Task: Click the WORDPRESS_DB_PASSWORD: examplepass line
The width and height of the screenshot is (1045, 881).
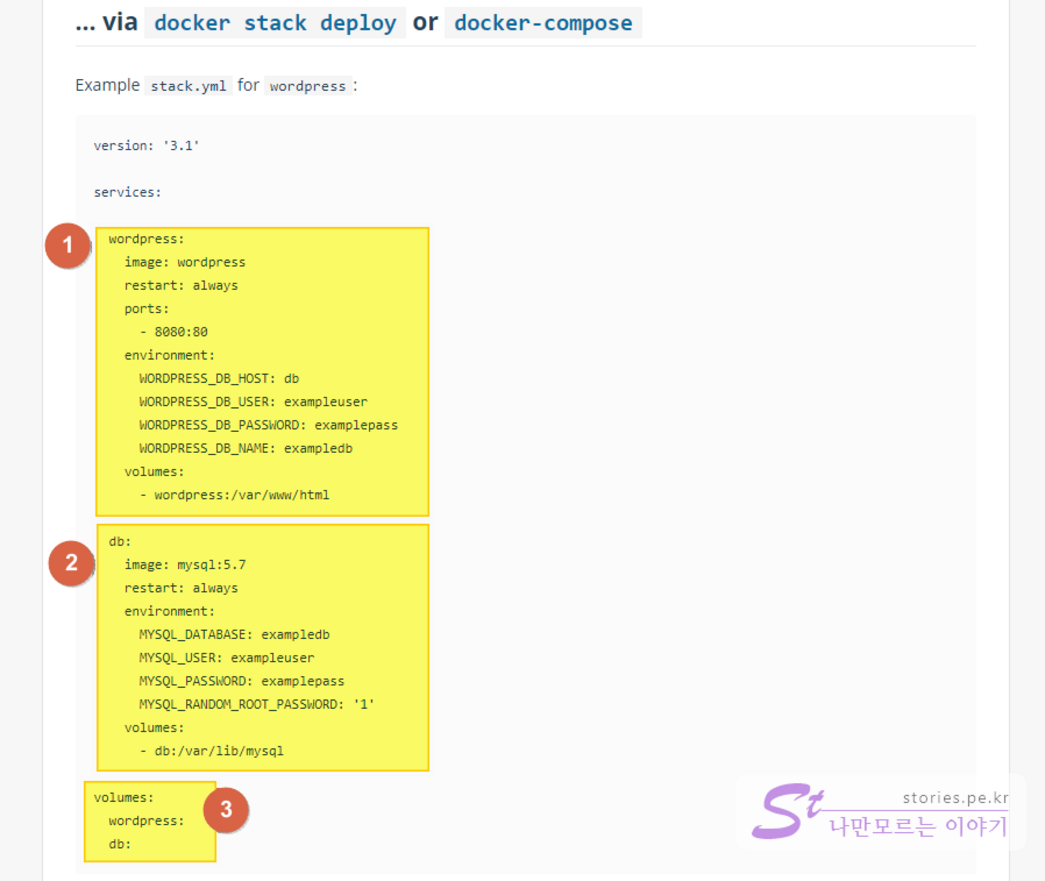Action: pyautogui.click(x=268, y=425)
